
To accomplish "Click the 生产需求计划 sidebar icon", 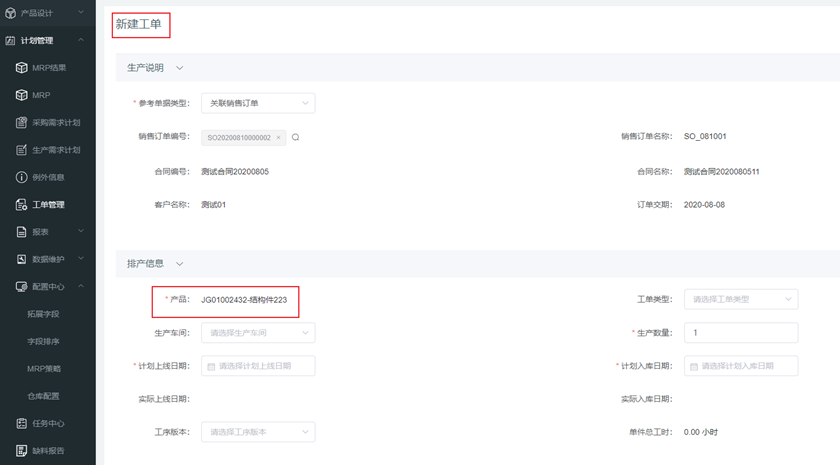I will coord(22,150).
